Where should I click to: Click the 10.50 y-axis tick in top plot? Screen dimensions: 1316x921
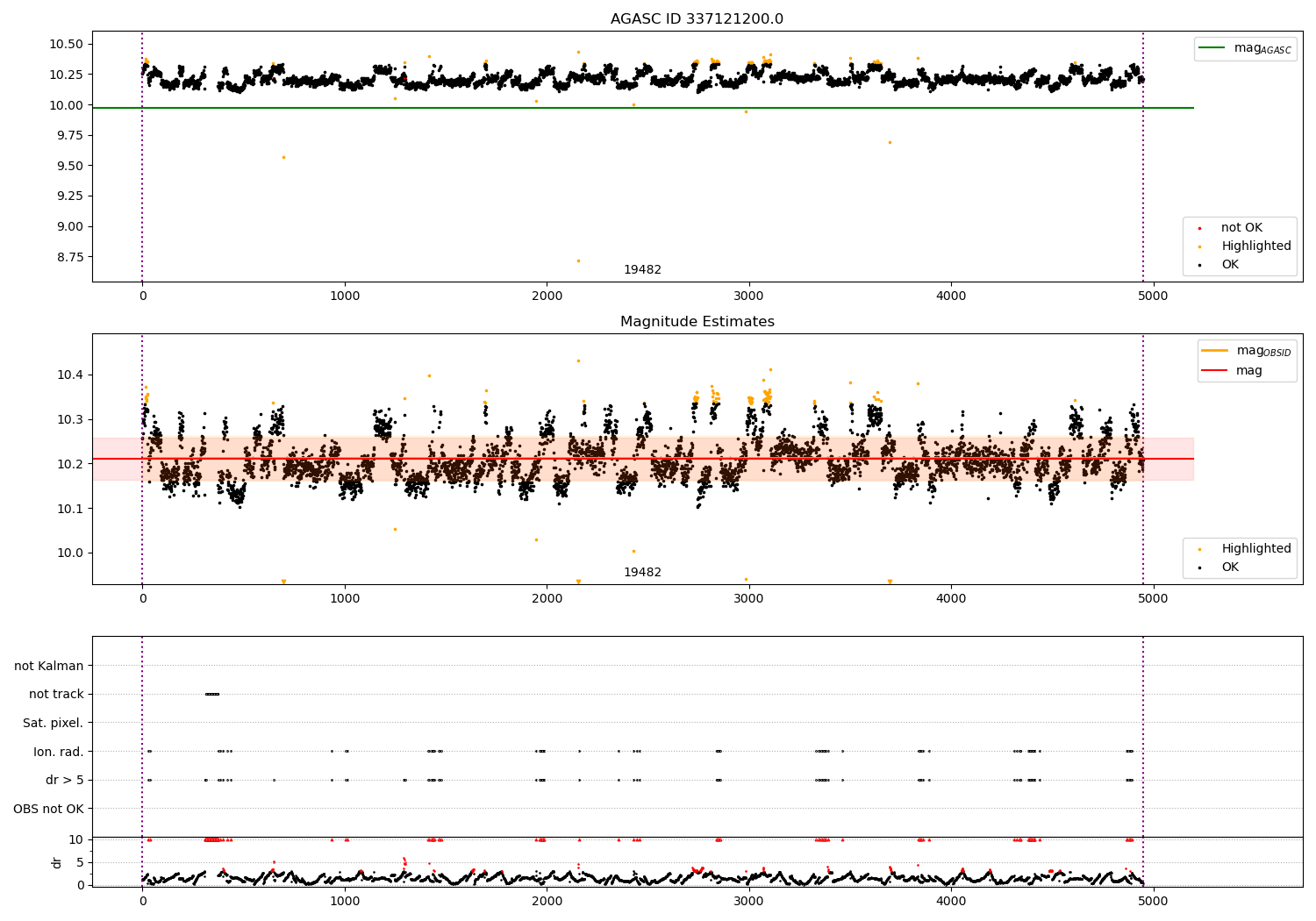point(66,44)
